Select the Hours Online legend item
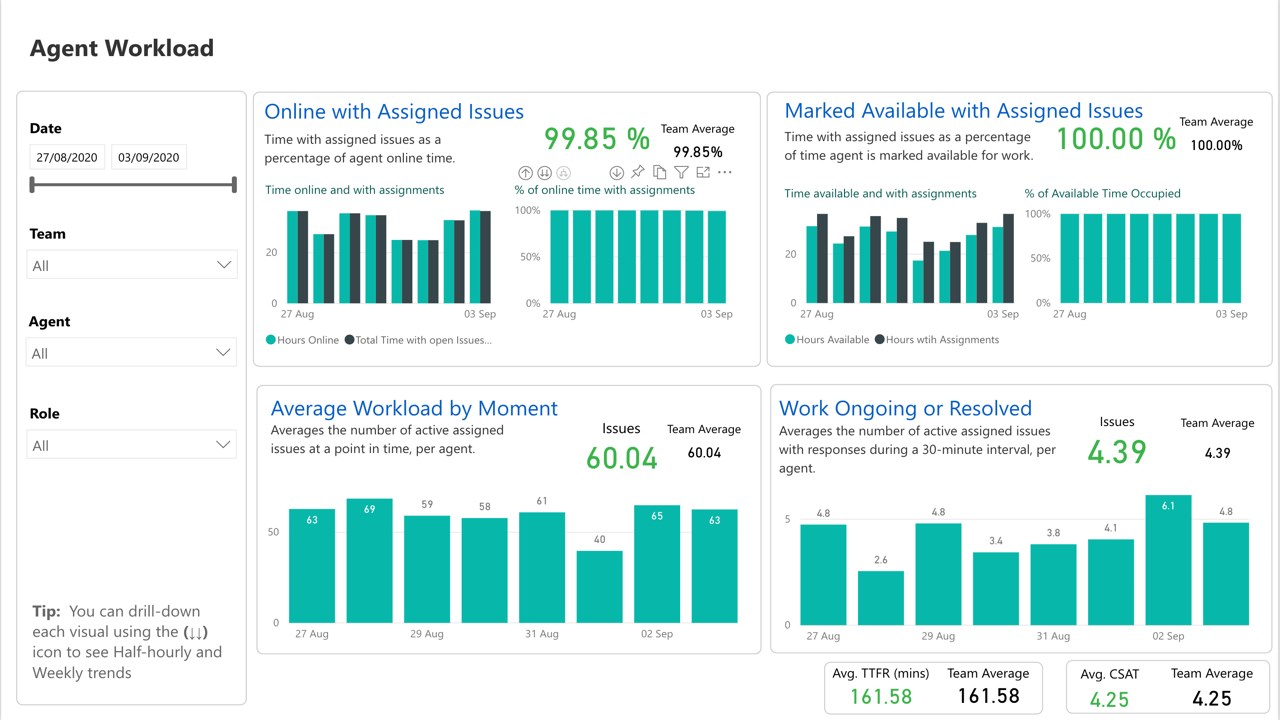The width and height of the screenshot is (1280, 720). [x=303, y=340]
